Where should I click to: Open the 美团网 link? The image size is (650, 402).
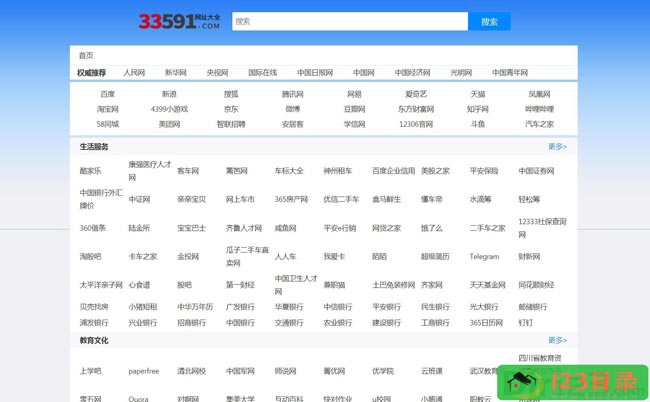pos(169,124)
